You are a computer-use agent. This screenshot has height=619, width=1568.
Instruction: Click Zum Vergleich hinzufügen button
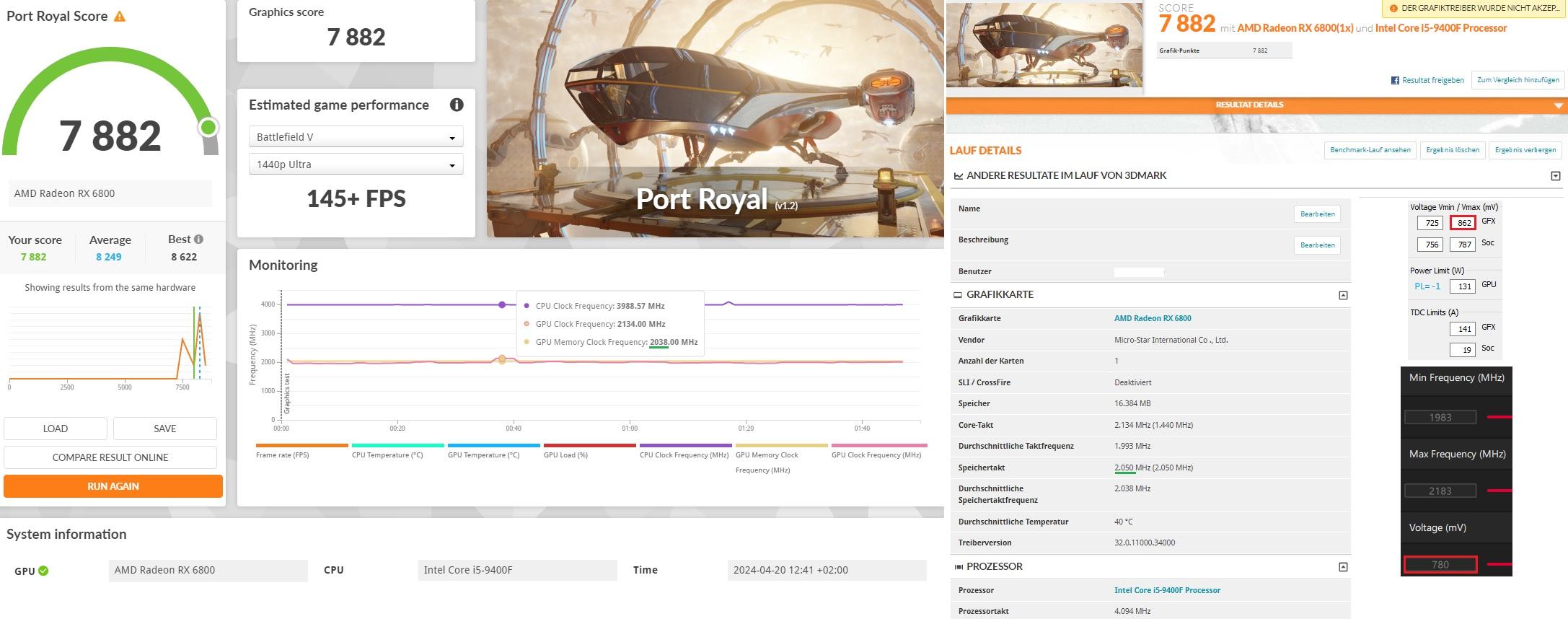coord(1518,80)
